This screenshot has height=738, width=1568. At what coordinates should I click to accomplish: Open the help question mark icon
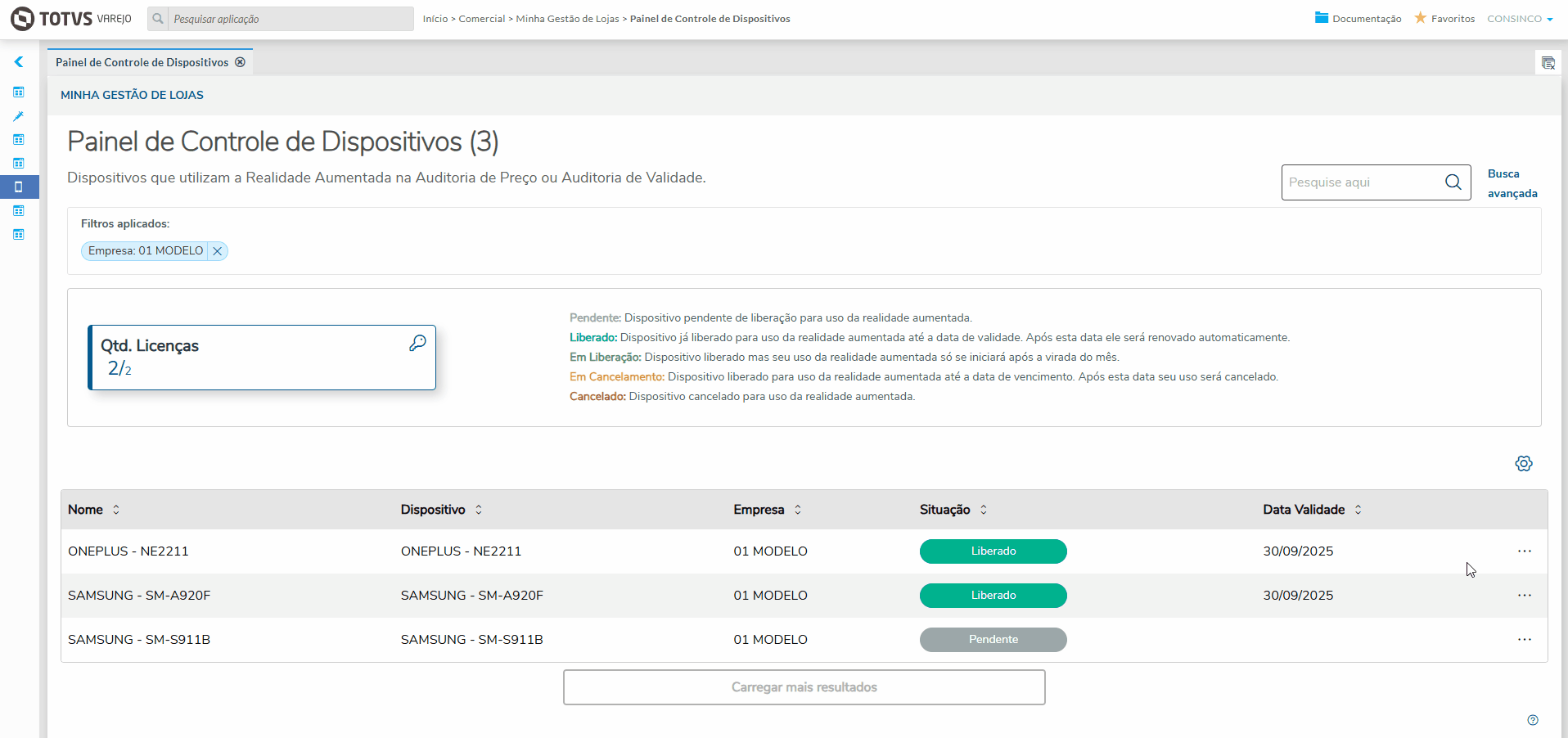[x=1533, y=720]
